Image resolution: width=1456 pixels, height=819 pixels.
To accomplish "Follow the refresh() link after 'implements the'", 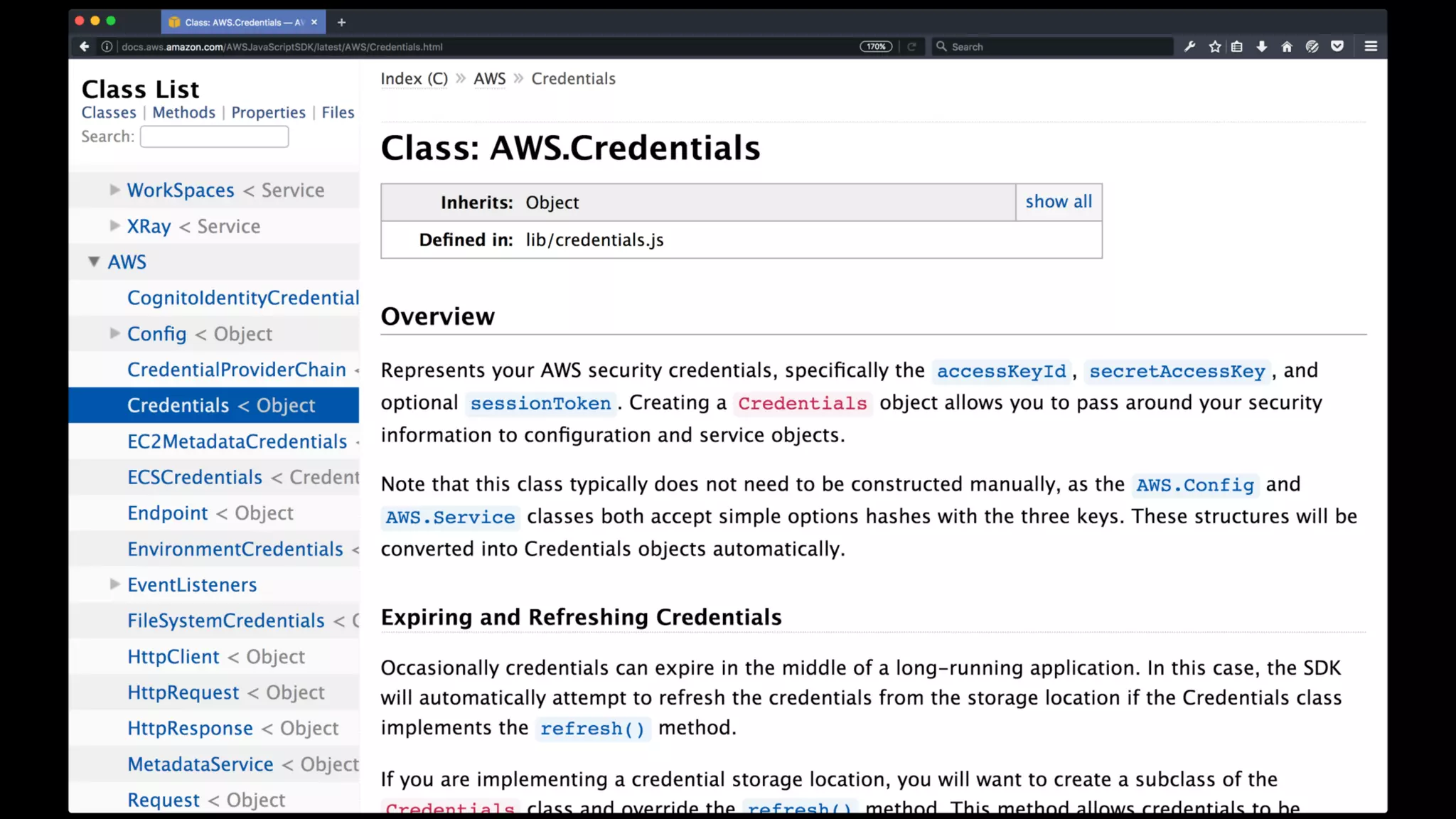I will (592, 729).
